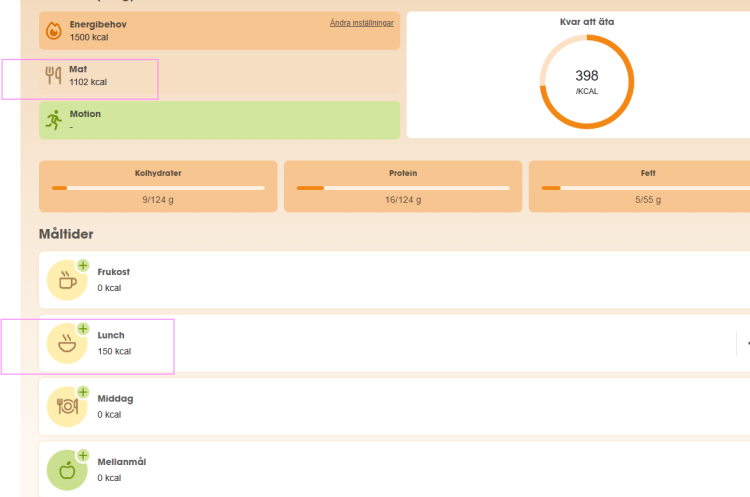Open the Frukost meal label
This screenshot has width=750, height=497.
[x=113, y=272]
